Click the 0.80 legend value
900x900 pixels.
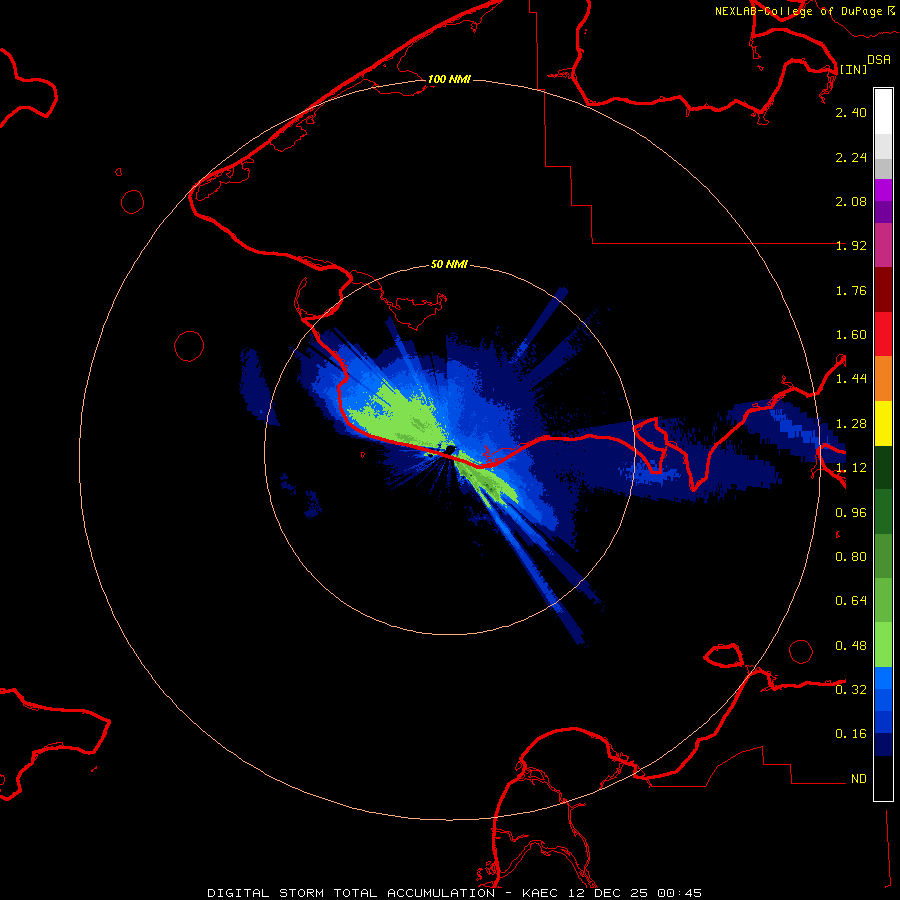[x=851, y=557]
